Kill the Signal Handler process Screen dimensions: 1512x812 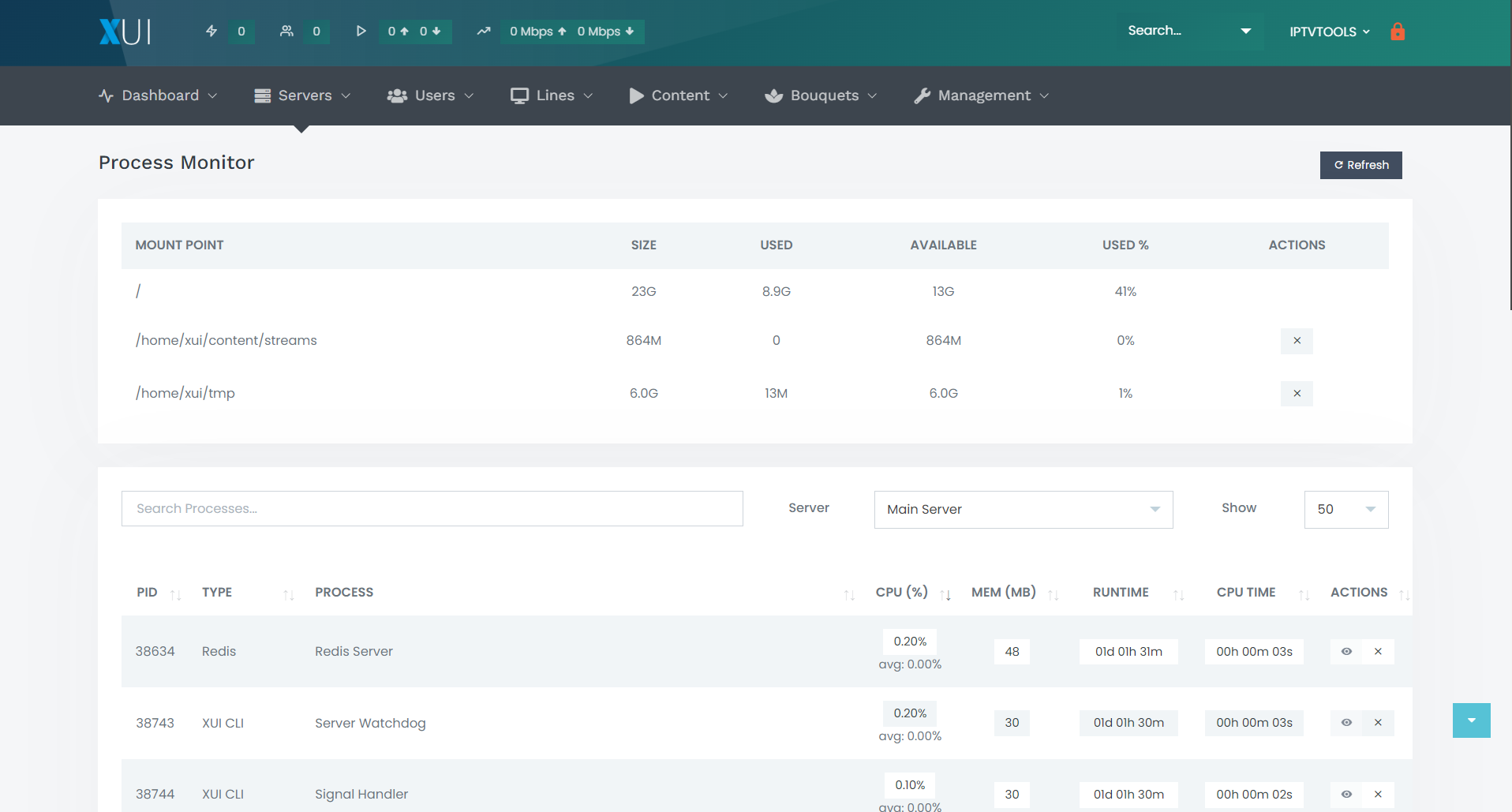click(x=1378, y=795)
